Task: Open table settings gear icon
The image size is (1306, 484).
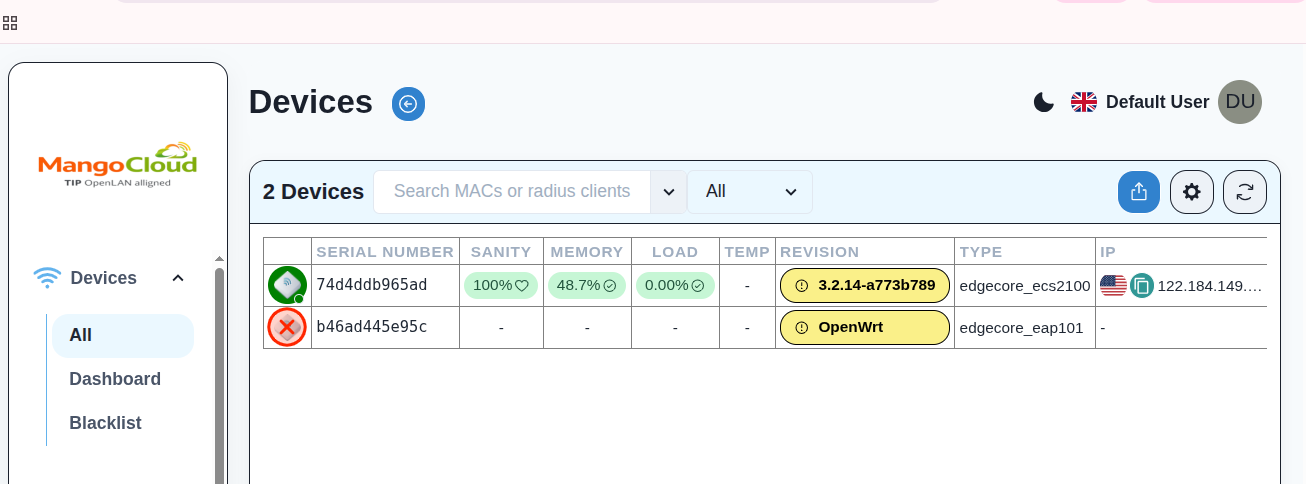Action: (1191, 192)
